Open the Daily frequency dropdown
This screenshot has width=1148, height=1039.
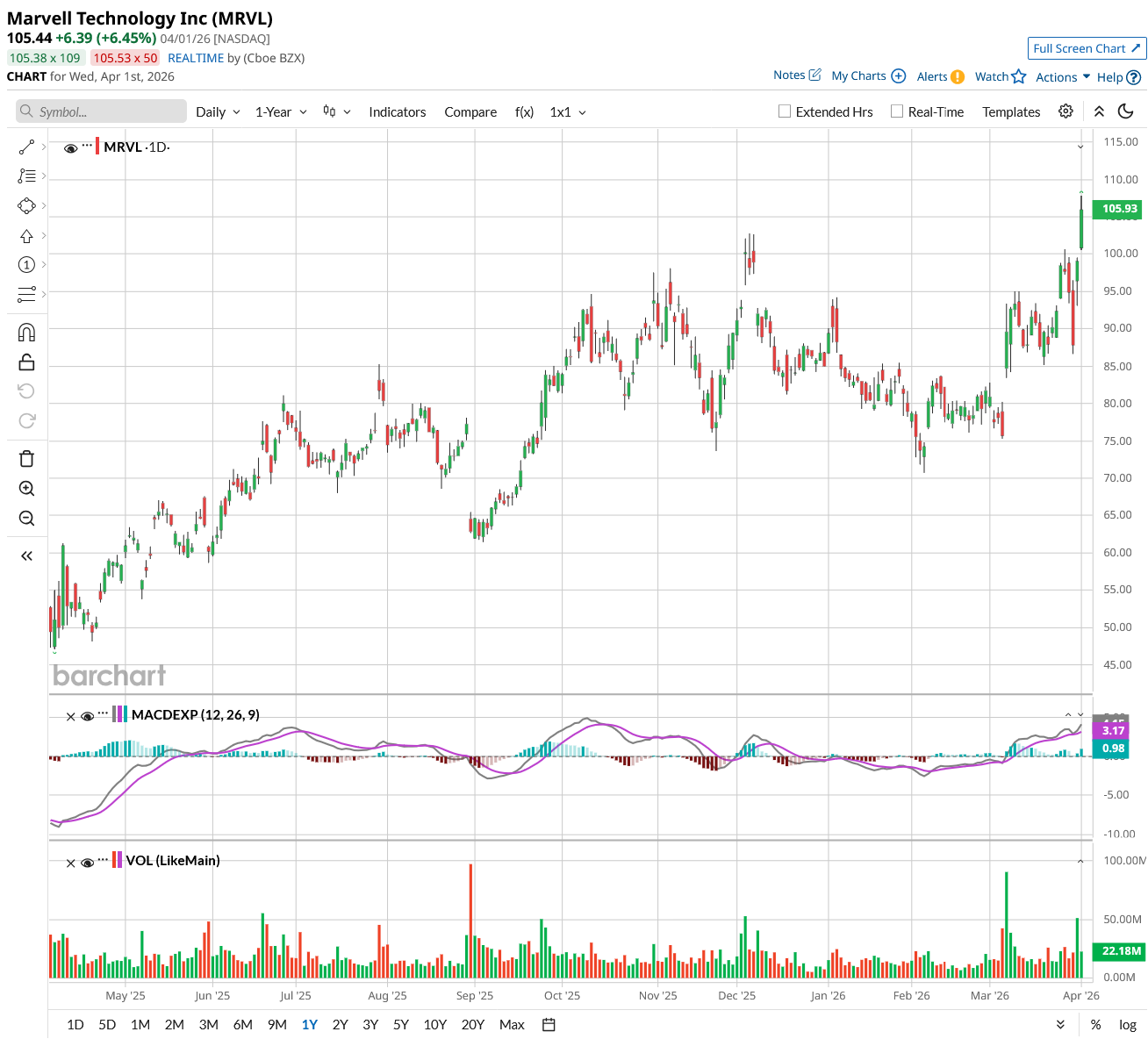point(218,111)
